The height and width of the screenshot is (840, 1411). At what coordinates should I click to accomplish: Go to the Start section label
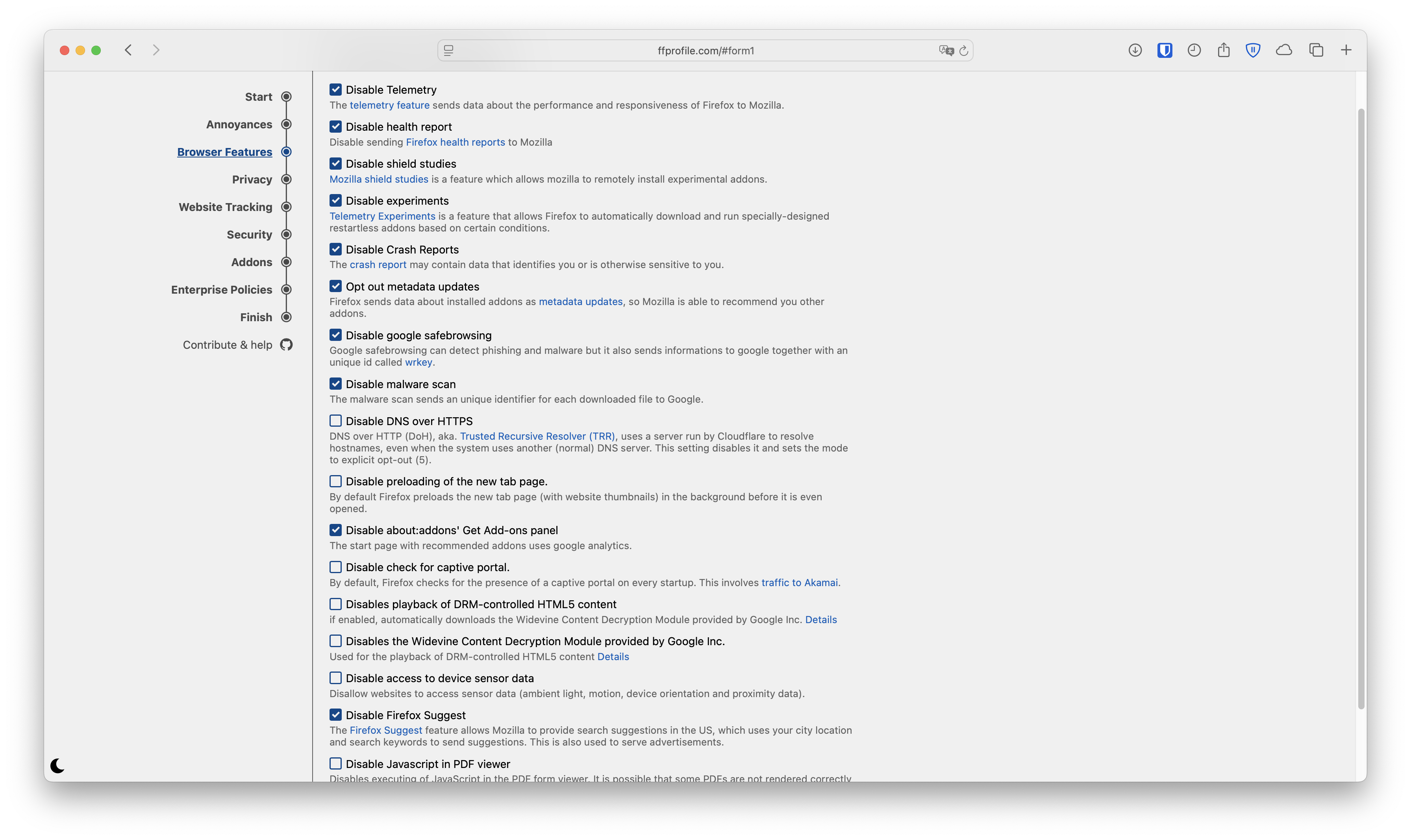click(259, 97)
